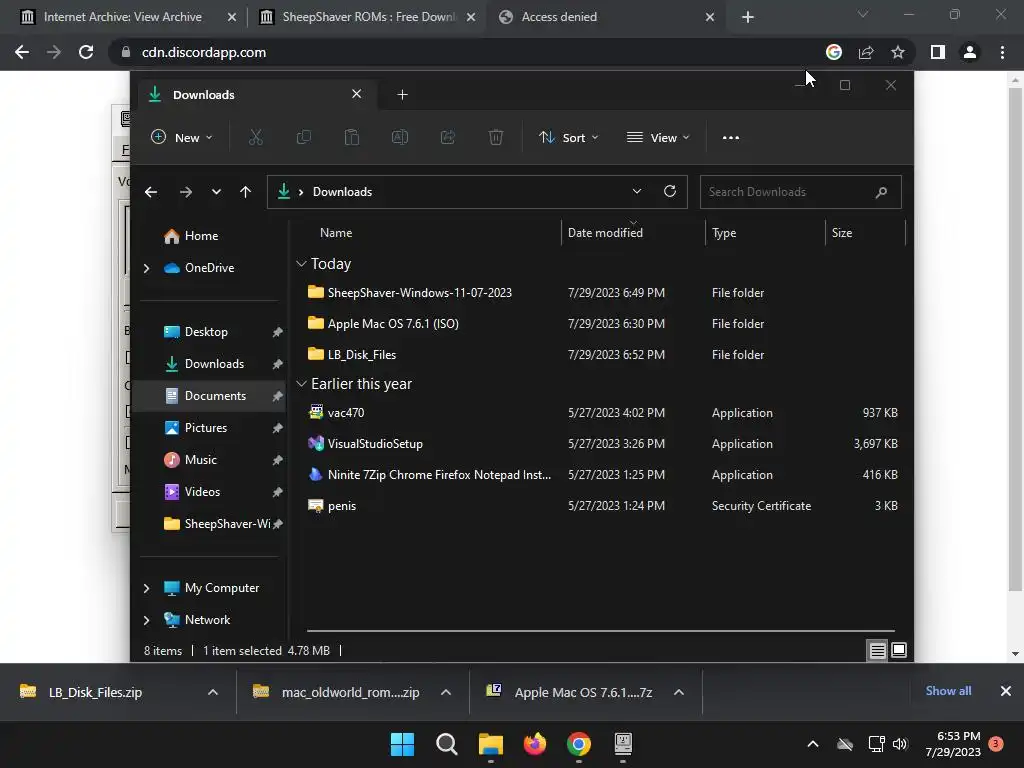Click the Google icon in address bar
Image resolution: width=1024 pixels, height=768 pixels.
point(834,52)
